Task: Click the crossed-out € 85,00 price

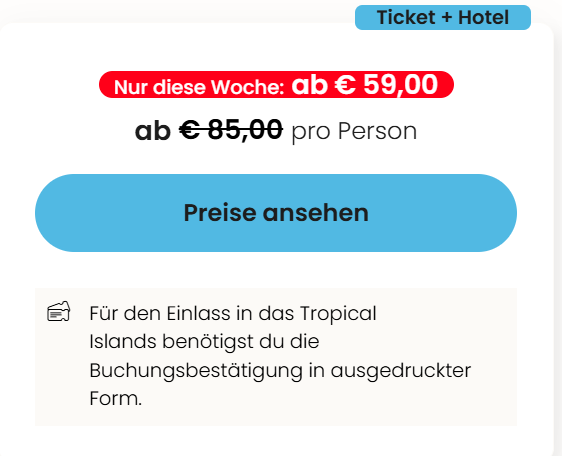Action: [x=231, y=130]
